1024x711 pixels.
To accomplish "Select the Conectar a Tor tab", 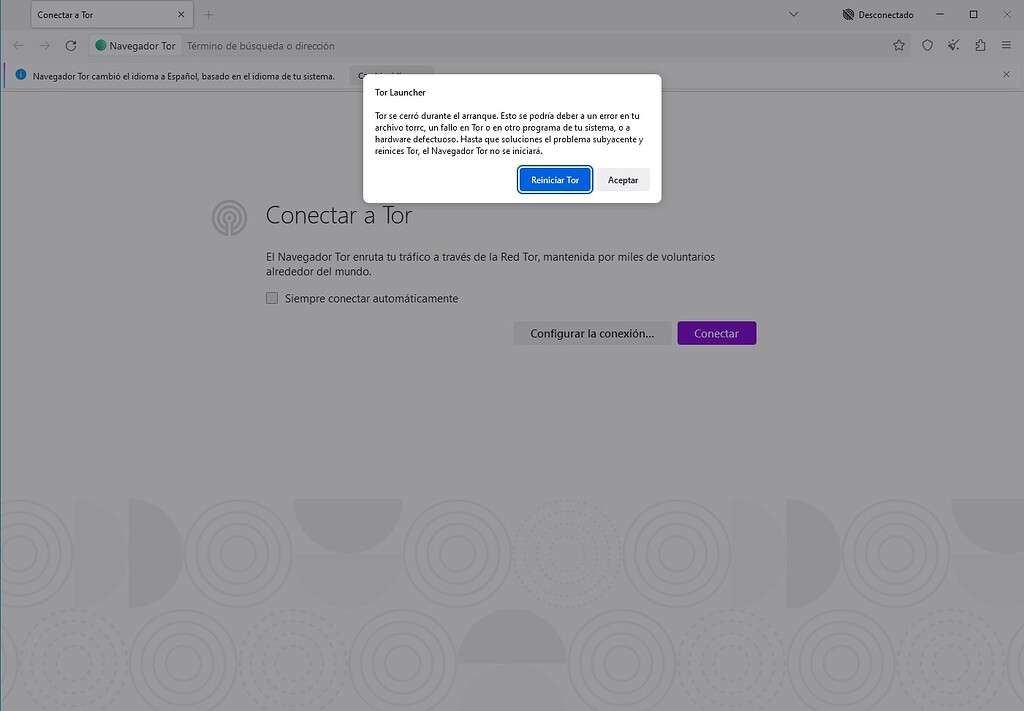I will click(100, 15).
